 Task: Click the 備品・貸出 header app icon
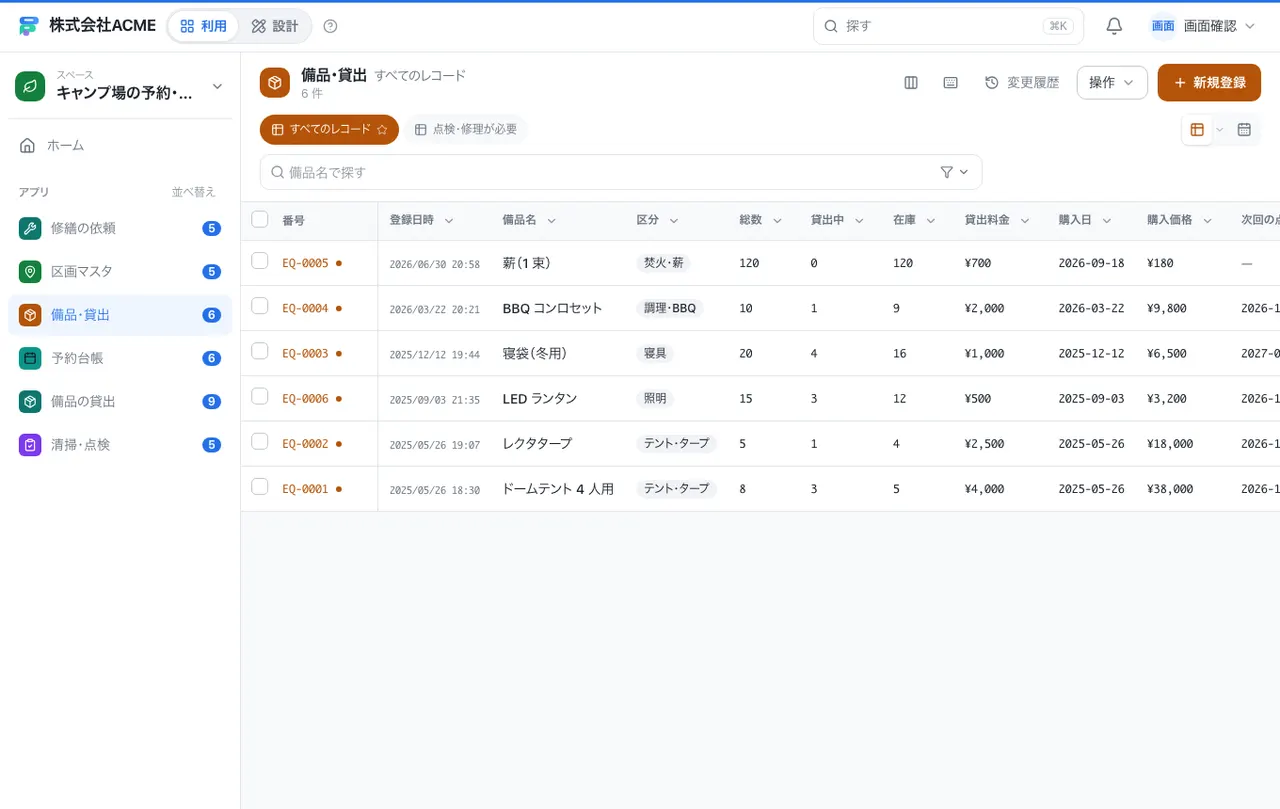pyautogui.click(x=275, y=83)
